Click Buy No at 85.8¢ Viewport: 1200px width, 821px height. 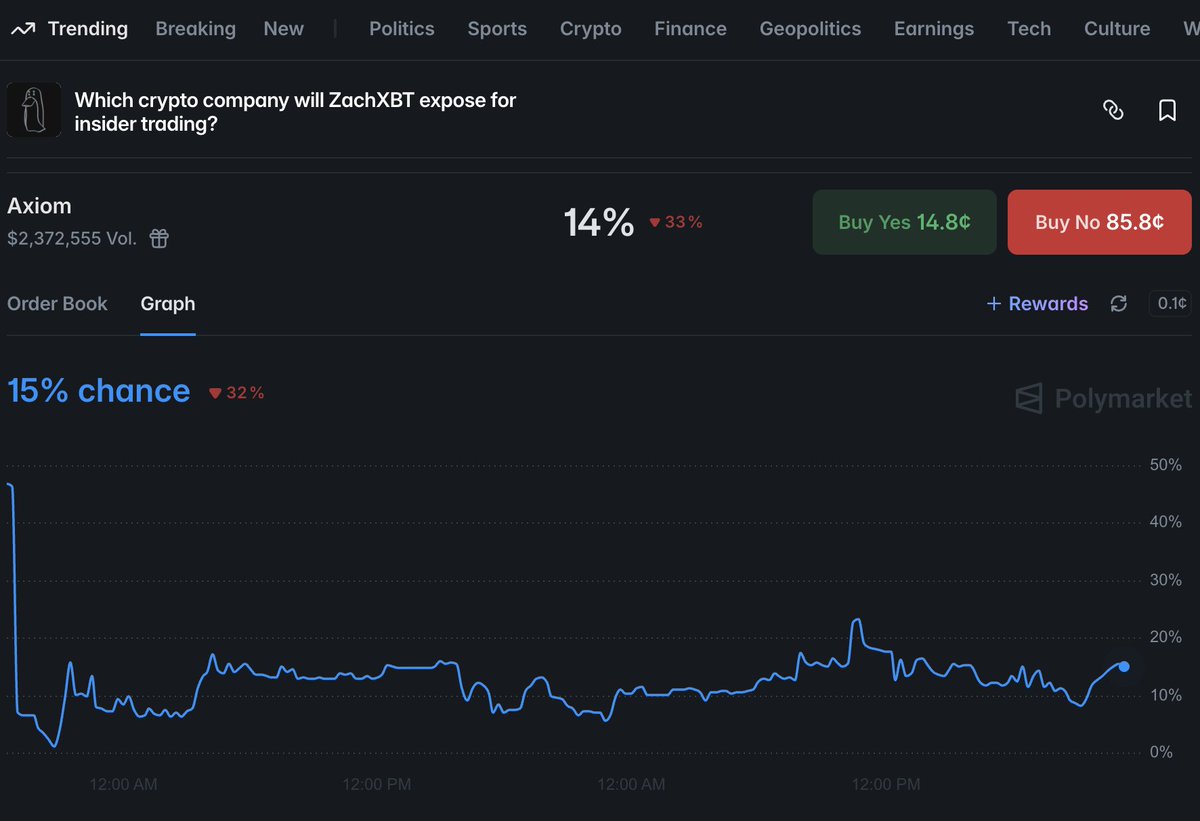pyautogui.click(x=1099, y=222)
